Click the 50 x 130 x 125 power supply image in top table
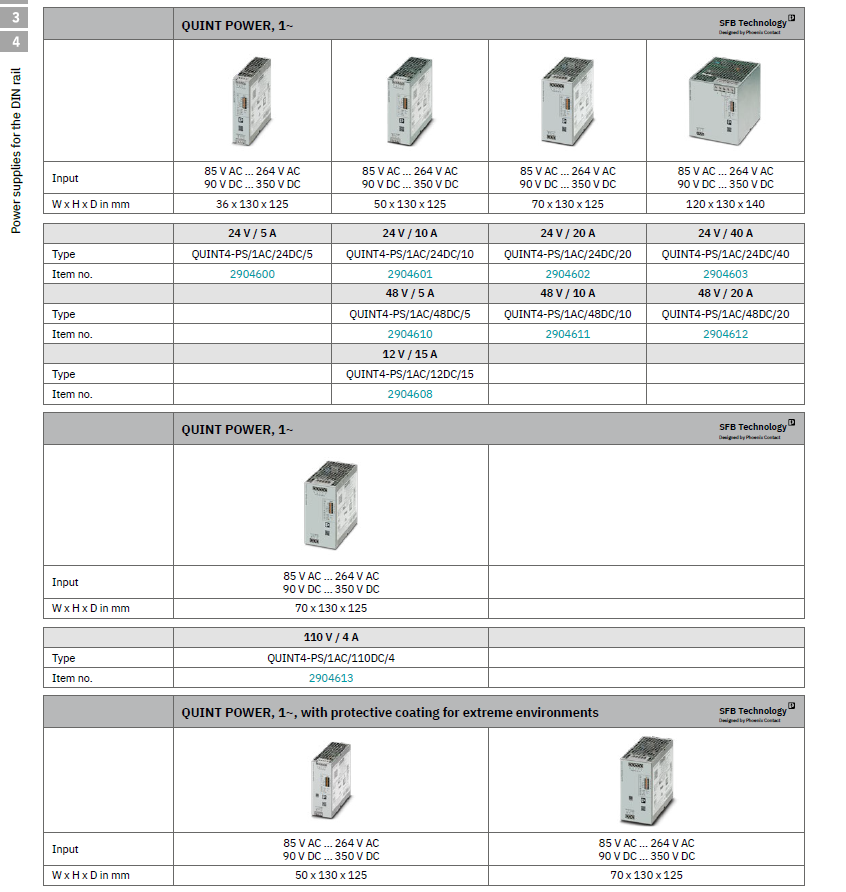Image resolution: width=846 pixels, height=892 pixels. (x=410, y=101)
